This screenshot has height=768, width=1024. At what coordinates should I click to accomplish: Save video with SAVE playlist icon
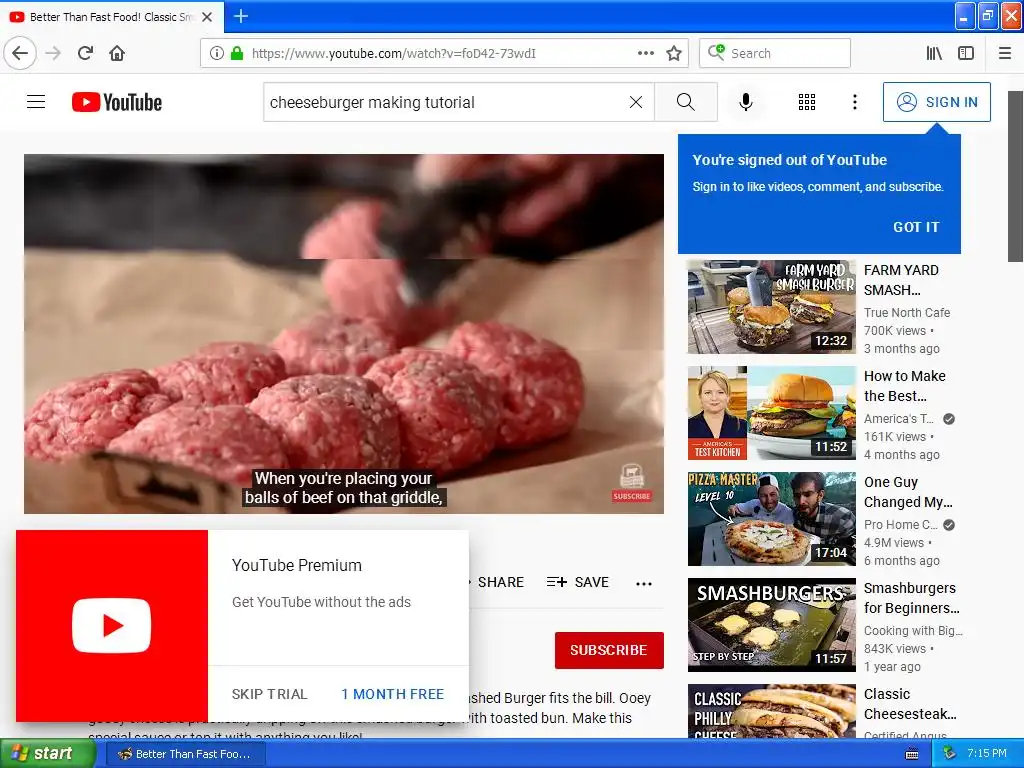[x=578, y=582]
